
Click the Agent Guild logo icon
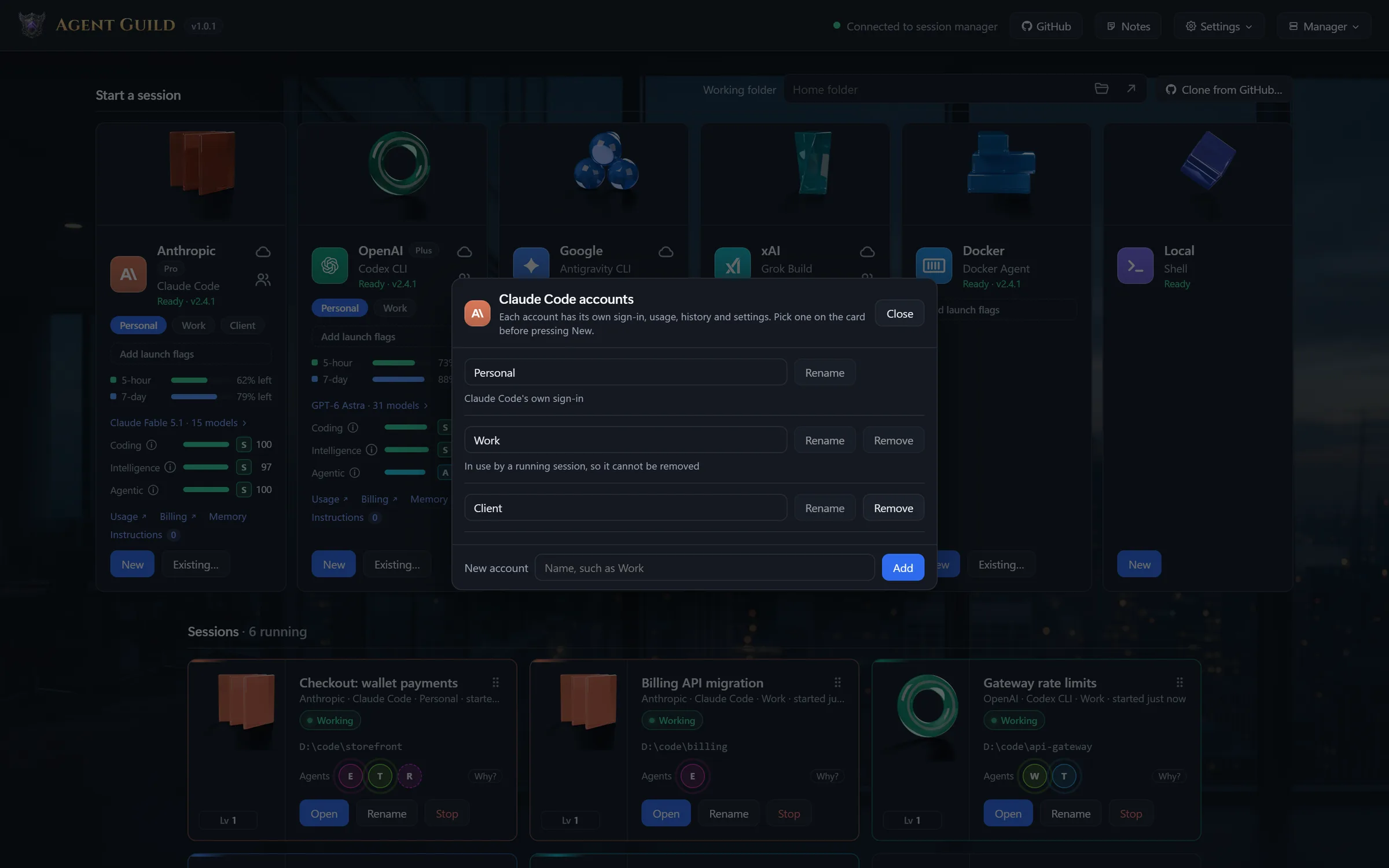(31, 25)
